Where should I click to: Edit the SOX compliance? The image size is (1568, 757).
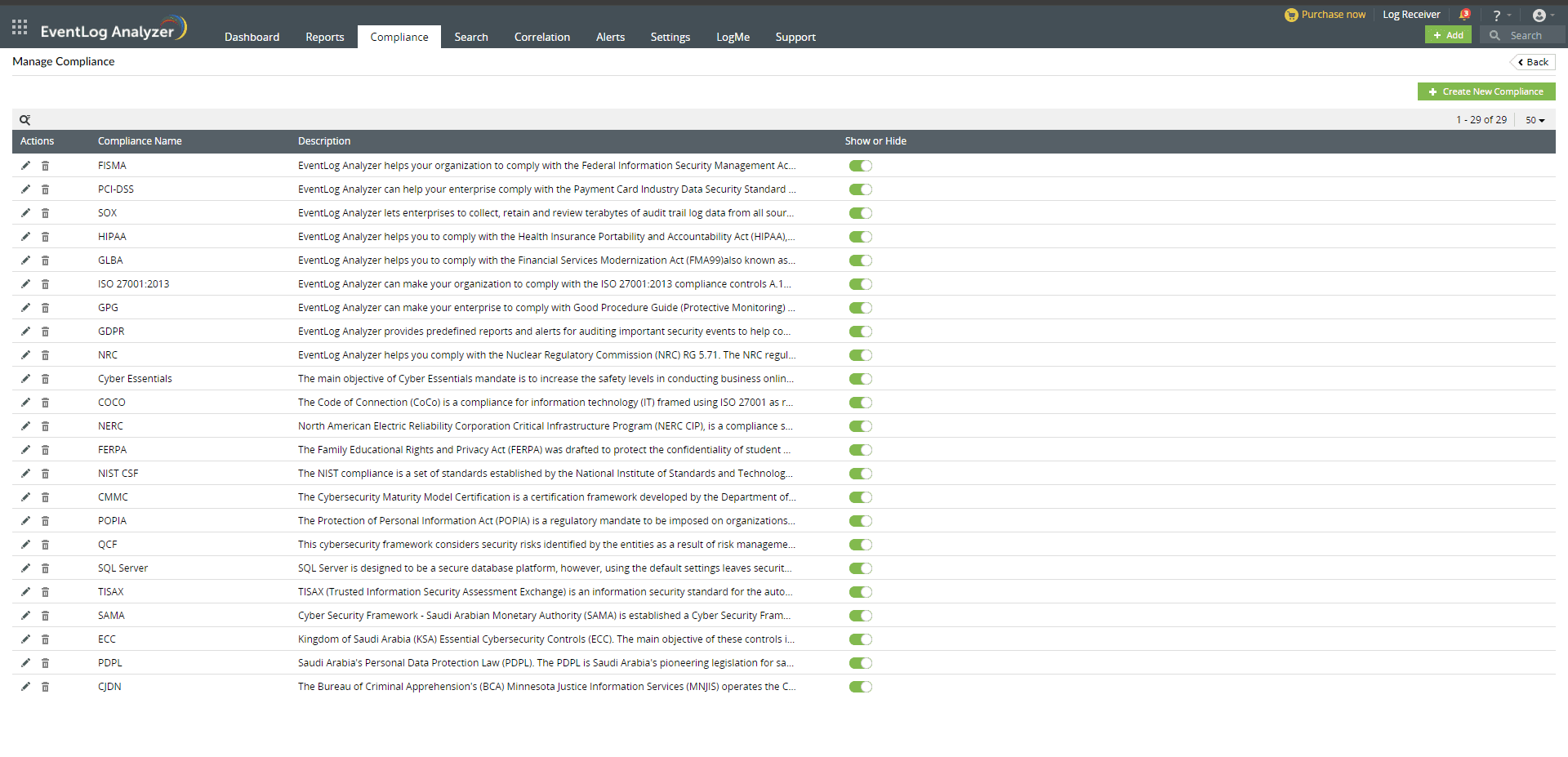tap(25, 213)
